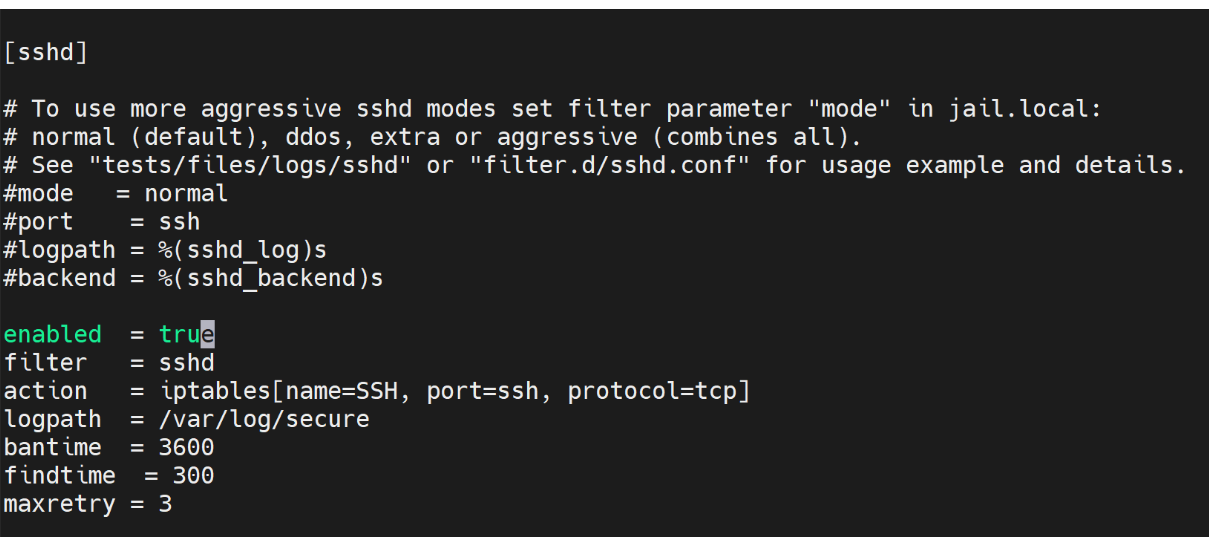The width and height of the screenshot is (1209, 537).
Task: Click the bantime value 3600
Action: click(x=186, y=447)
